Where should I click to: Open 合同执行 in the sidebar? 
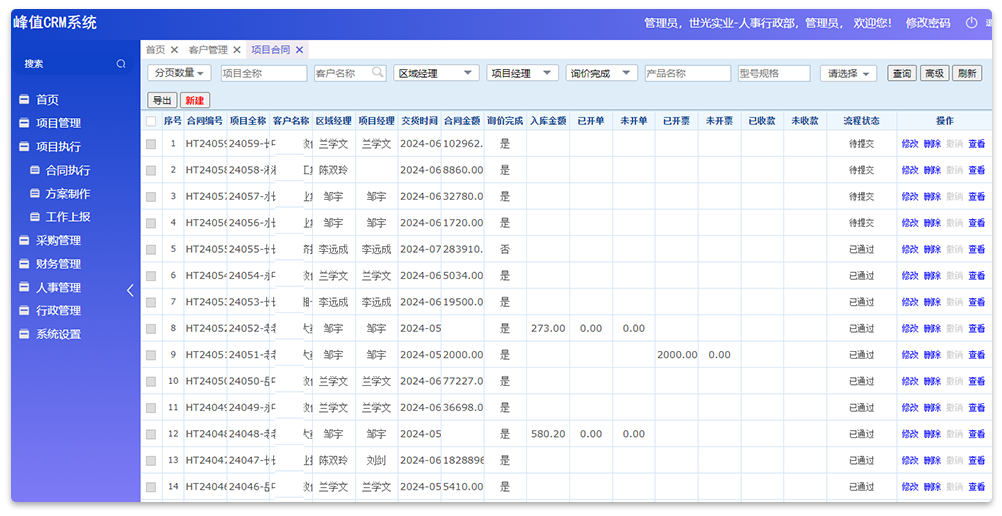(x=68, y=170)
